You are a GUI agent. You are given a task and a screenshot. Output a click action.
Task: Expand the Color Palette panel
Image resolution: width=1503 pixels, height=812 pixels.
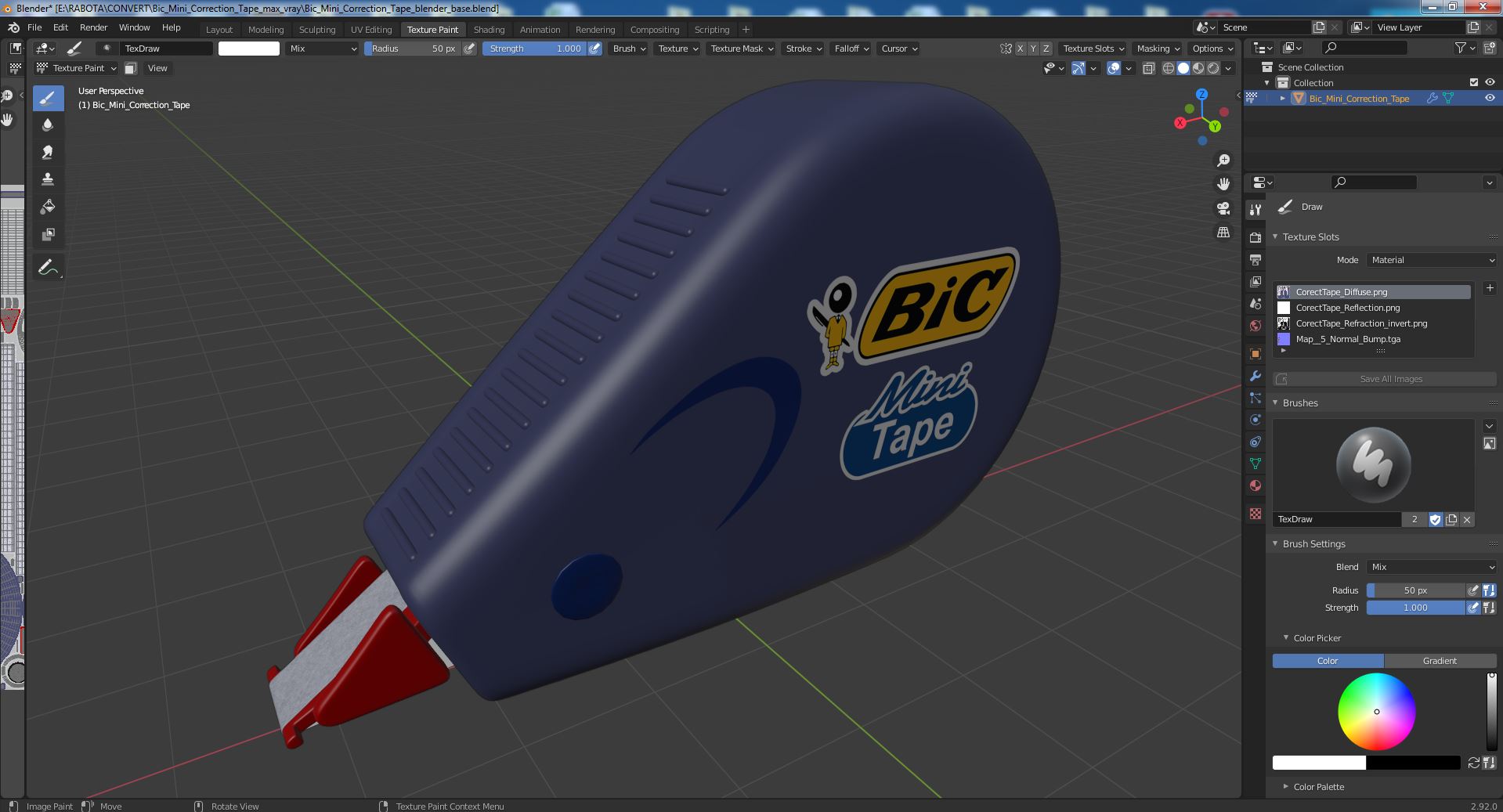(1318, 787)
